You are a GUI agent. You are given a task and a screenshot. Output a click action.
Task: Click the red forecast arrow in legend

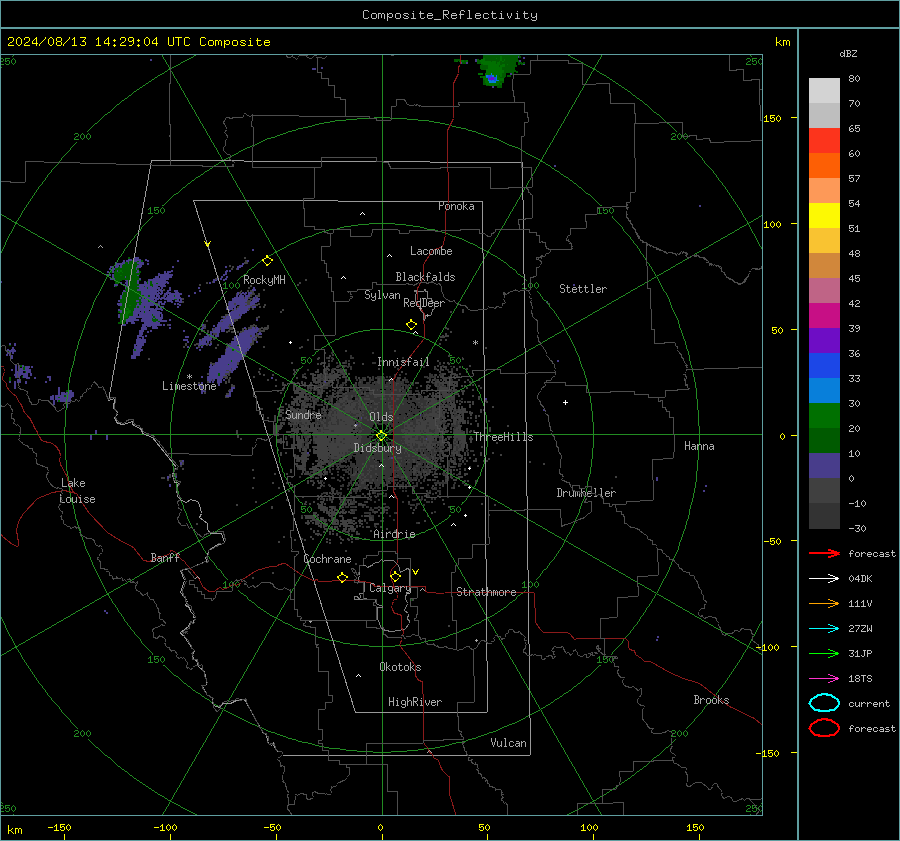click(x=824, y=553)
